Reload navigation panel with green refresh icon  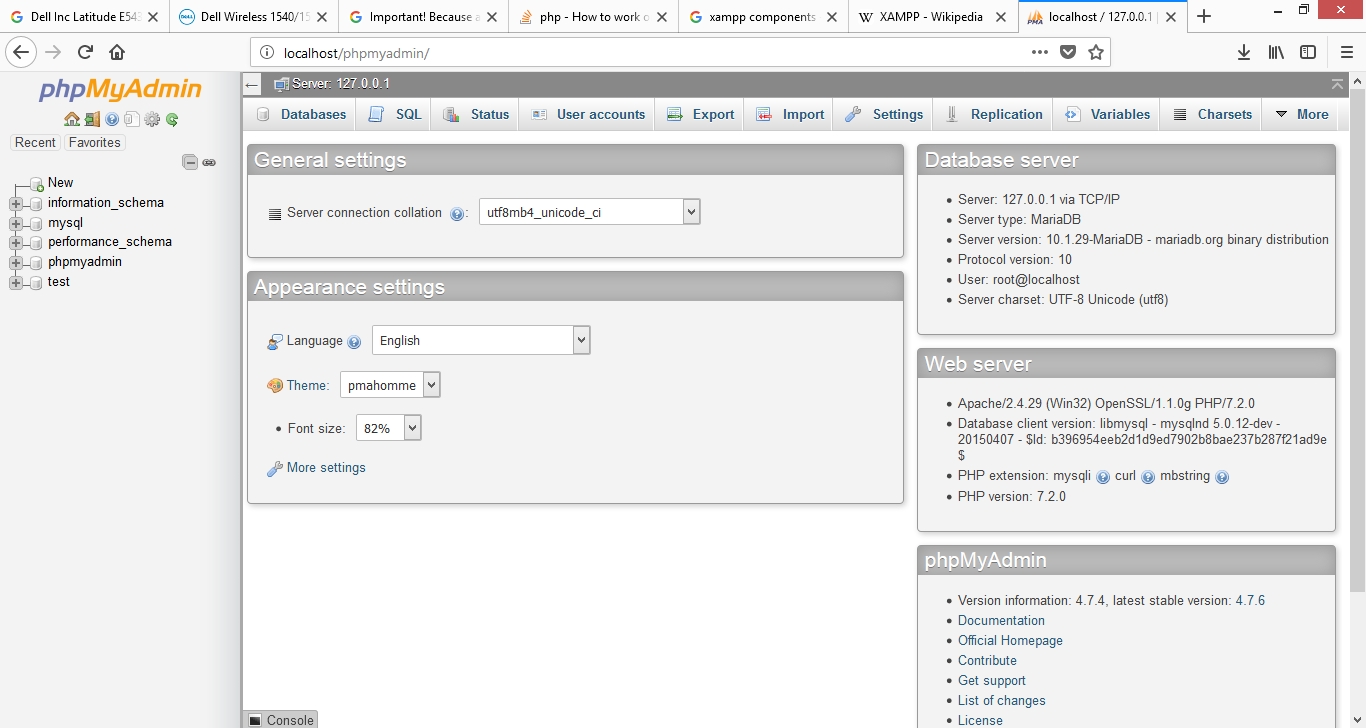pos(172,119)
